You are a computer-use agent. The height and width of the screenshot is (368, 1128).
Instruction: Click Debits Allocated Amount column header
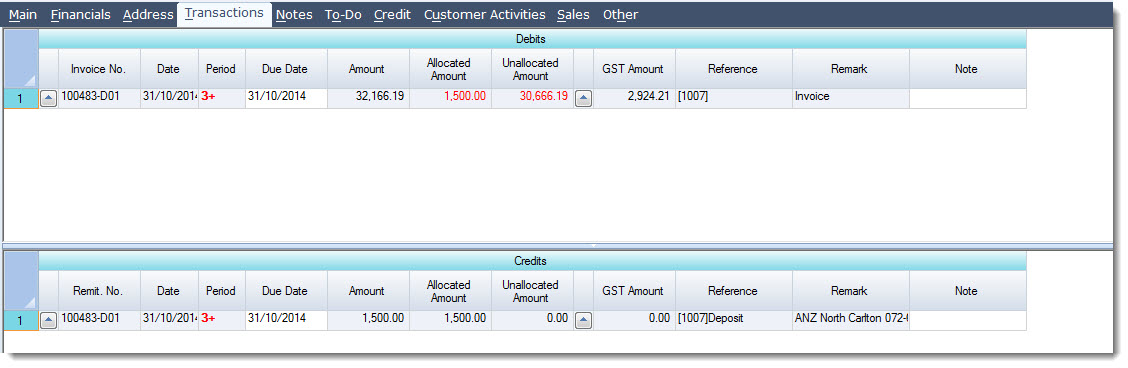coord(450,69)
